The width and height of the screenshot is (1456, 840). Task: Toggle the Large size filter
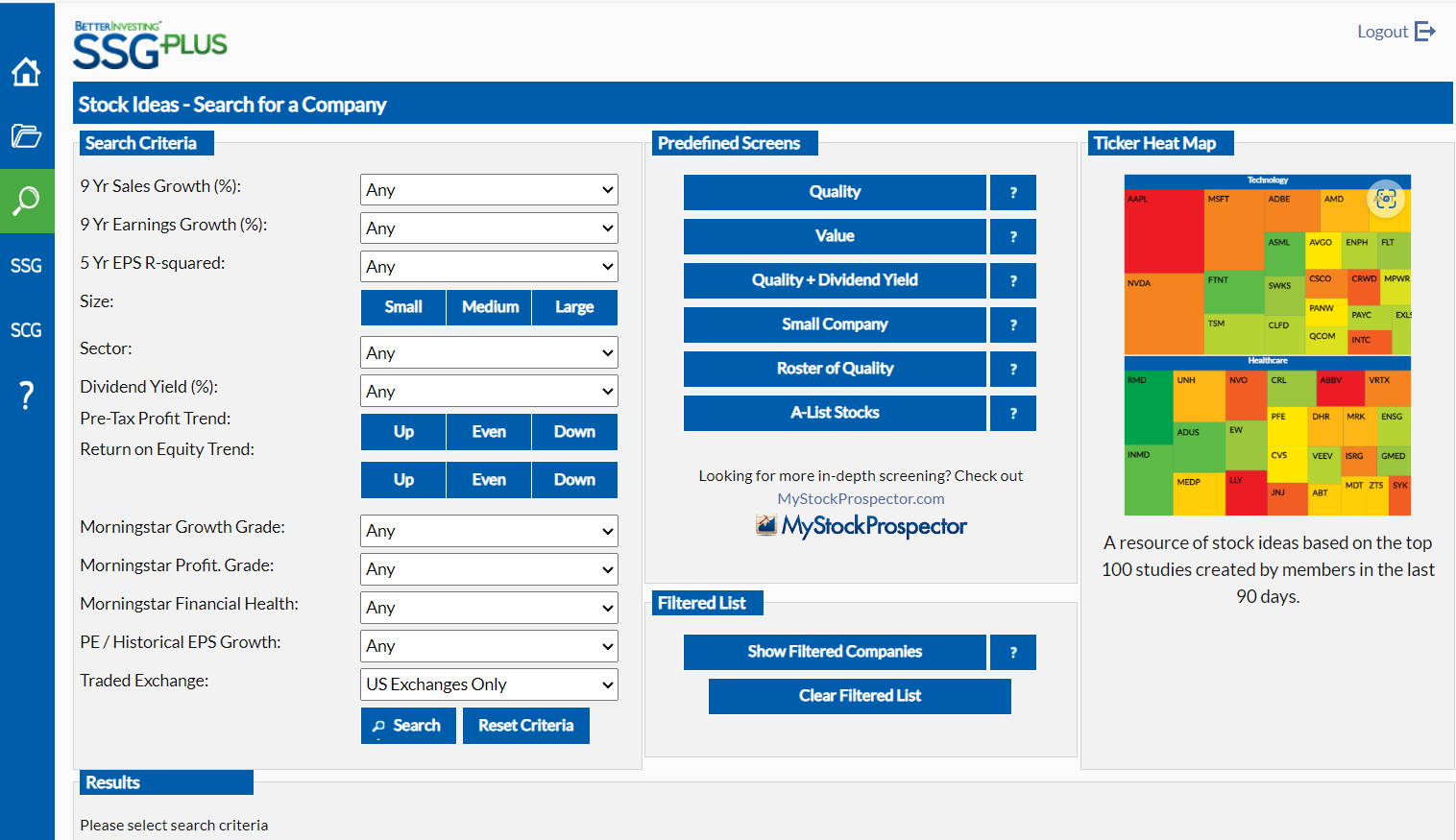pyautogui.click(x=574, y=307)
